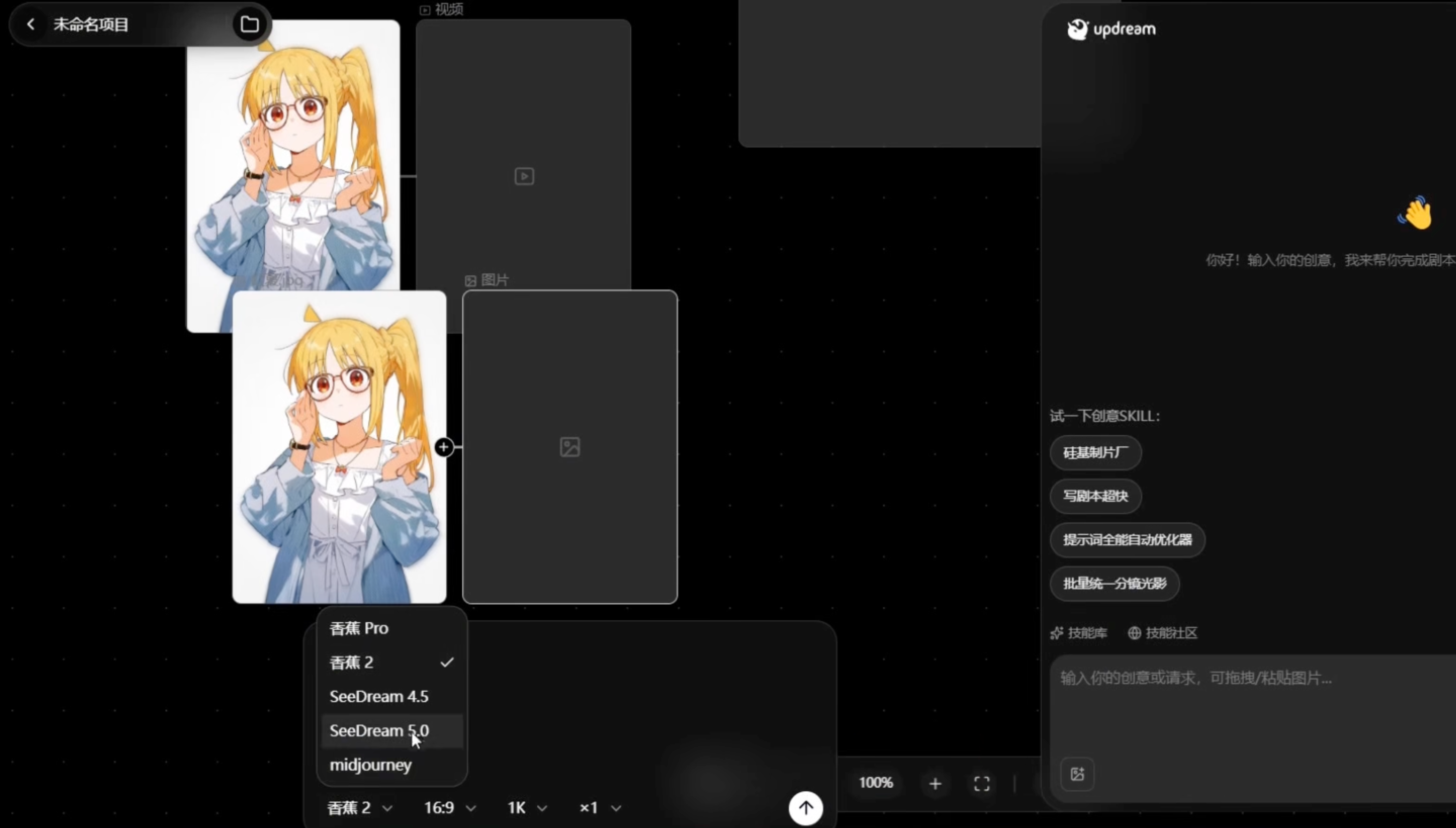Click the back arrow beside 未命名项目
The width and height of the screenshot is (1456, 828).
(x=31, y=24)
